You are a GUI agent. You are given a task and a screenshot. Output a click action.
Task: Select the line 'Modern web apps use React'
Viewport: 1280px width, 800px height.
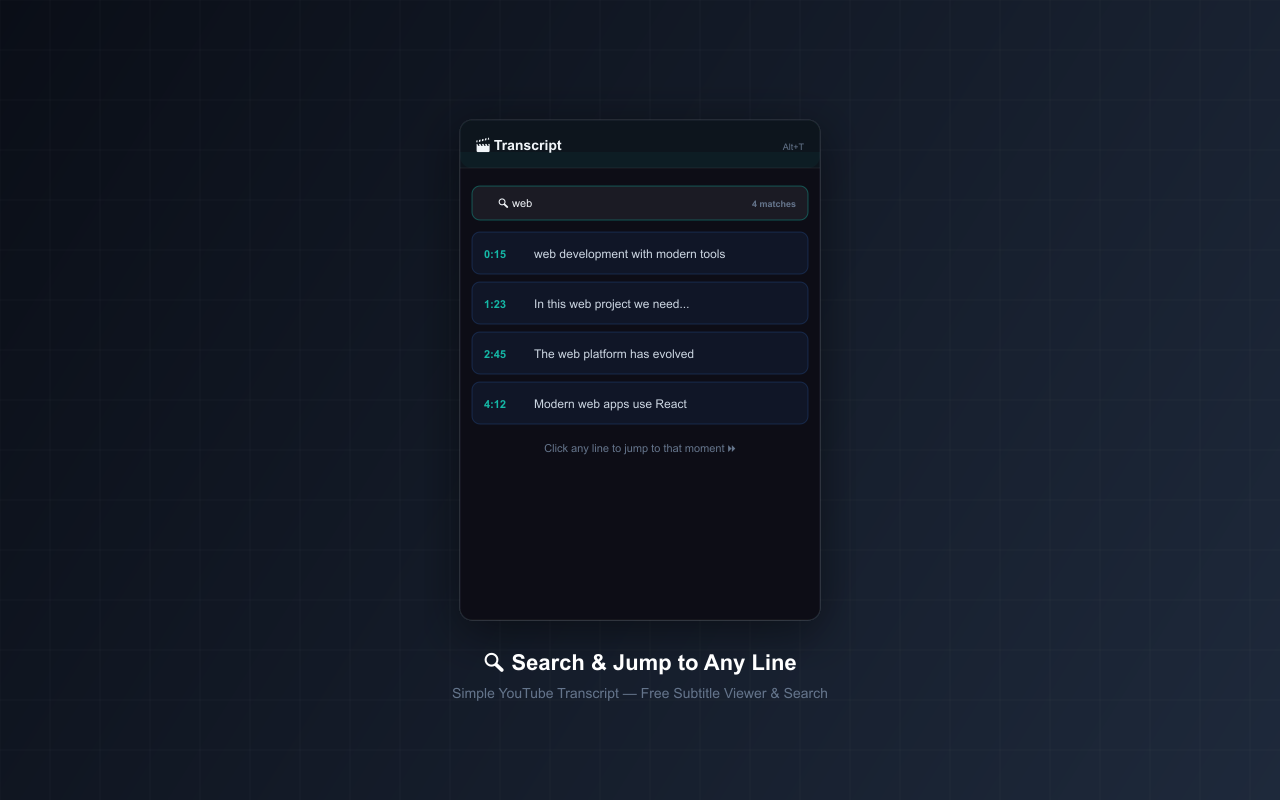(x=610, y=404)
